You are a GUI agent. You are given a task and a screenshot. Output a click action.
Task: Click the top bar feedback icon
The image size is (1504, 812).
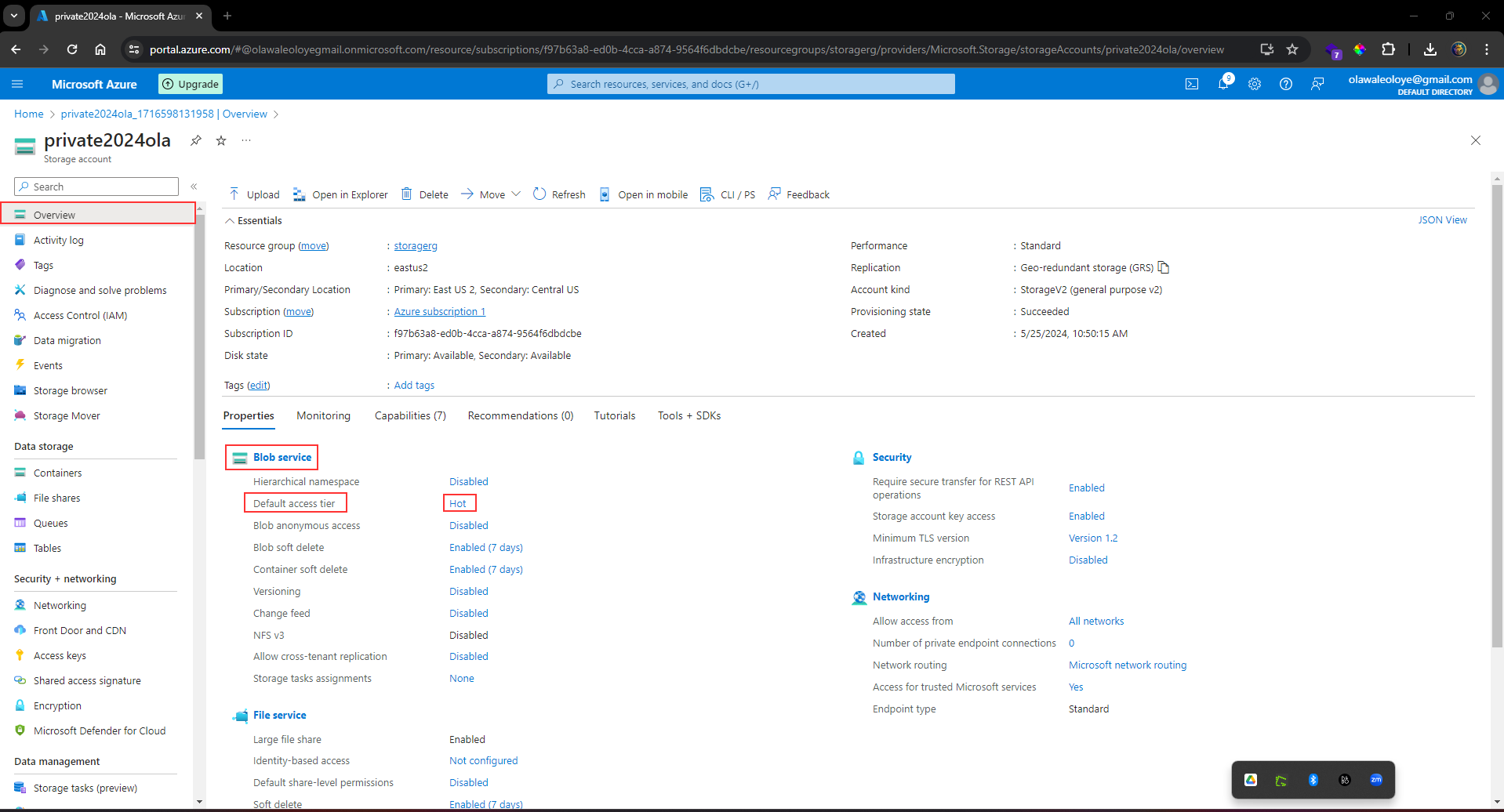pos(1317,84)
